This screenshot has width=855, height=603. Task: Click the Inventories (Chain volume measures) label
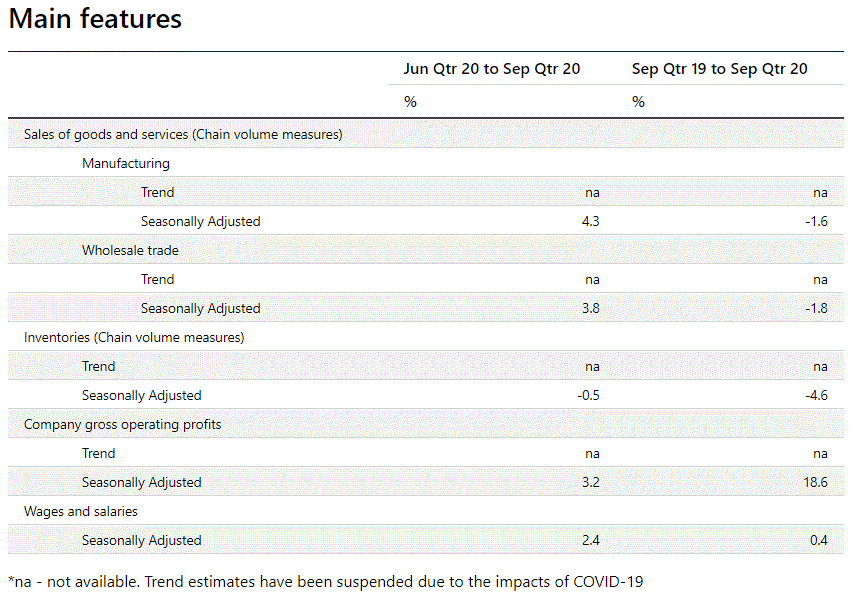click(134, 337)
